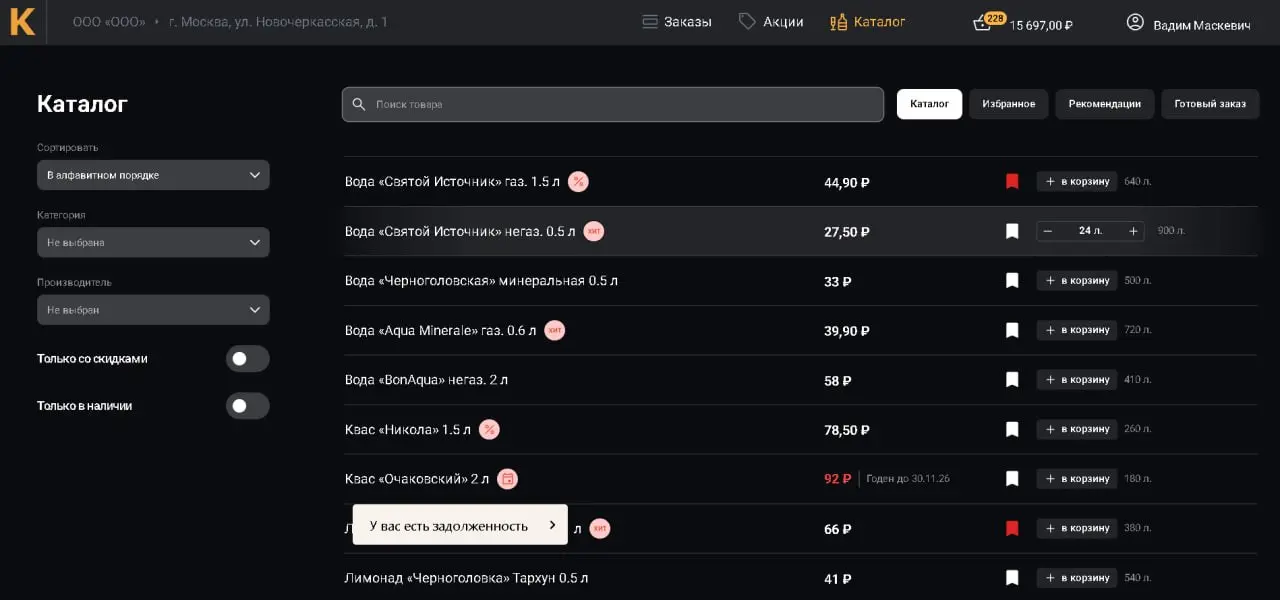
Task: Click hit badge on Aqua Minerale газ. 0.6 л
Action: click(554, 330)
